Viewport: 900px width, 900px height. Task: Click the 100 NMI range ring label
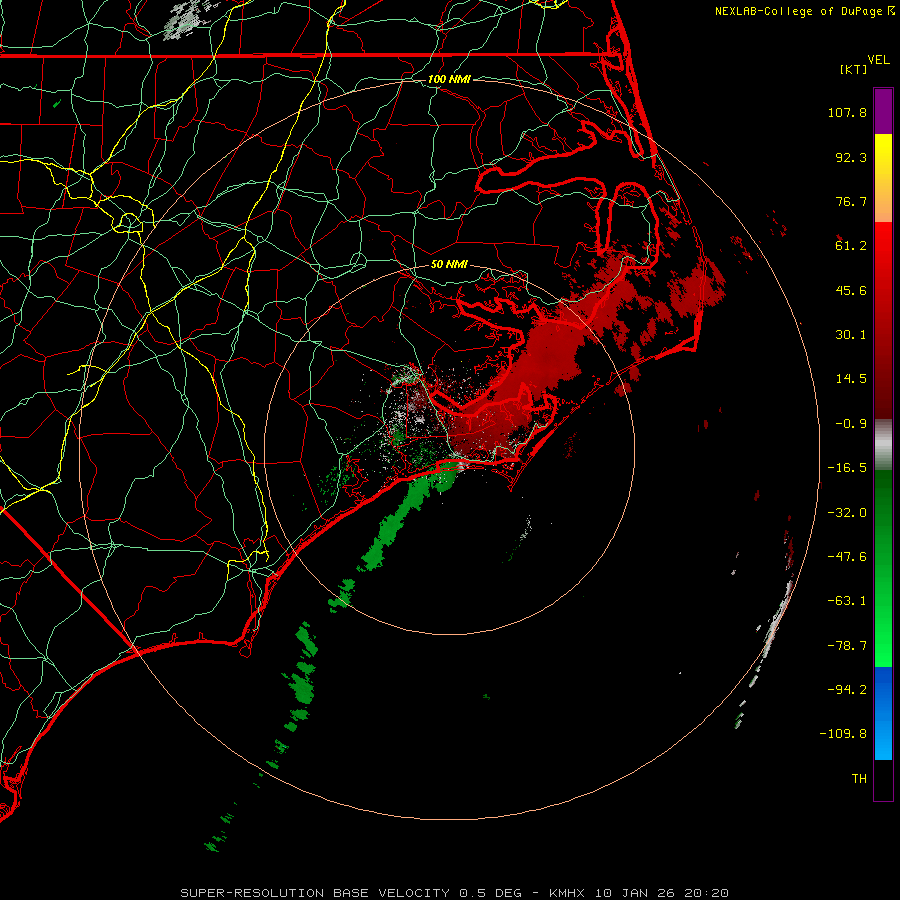449,79
